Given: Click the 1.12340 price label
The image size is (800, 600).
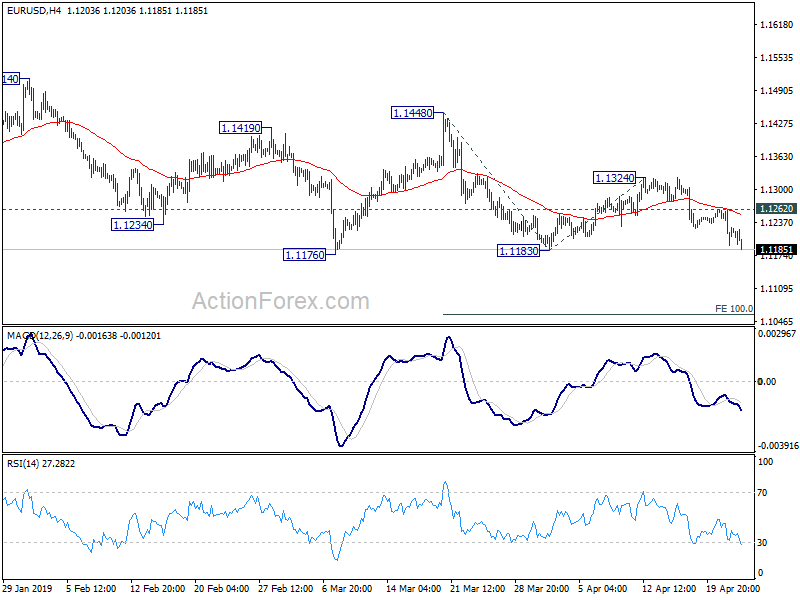Looking at the screenshot, I should [132, 224].
